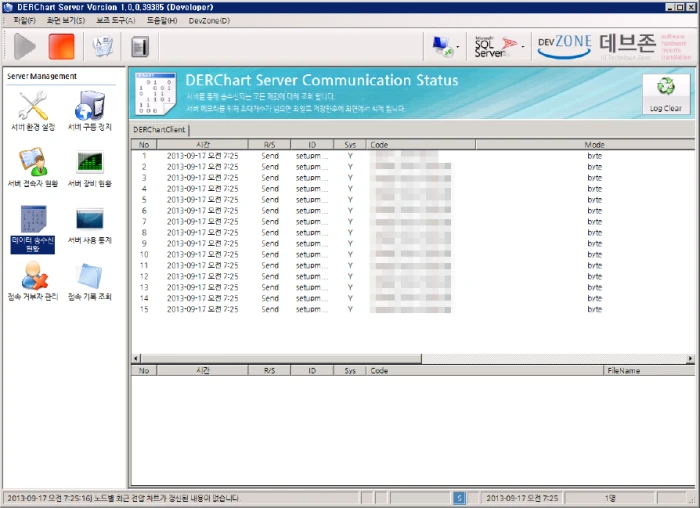Open the network connection icon dropdown arrow
The image size is (700, 508).
point(458,47)
